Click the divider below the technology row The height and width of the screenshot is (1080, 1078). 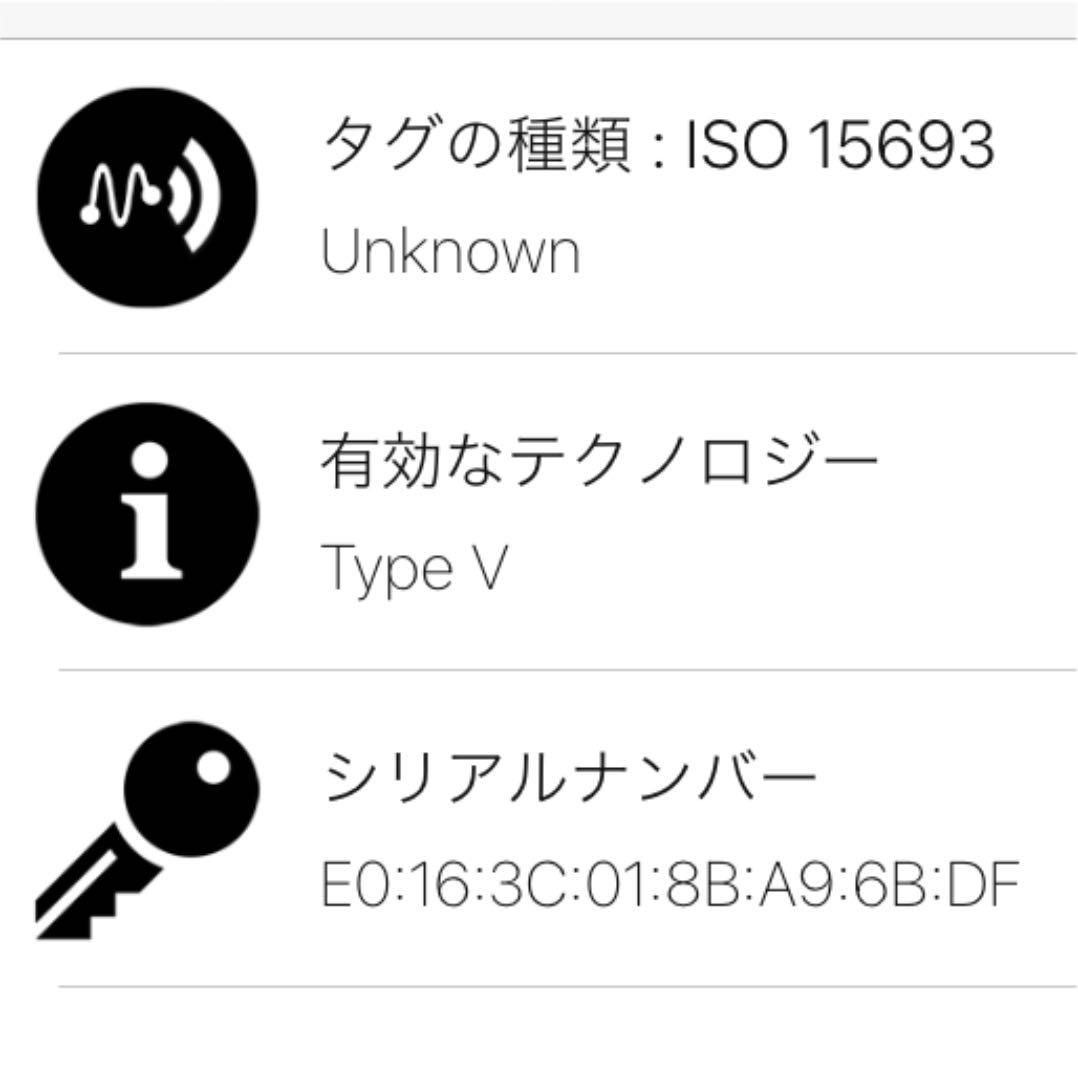pyautogui.click(x=568, y=669)
